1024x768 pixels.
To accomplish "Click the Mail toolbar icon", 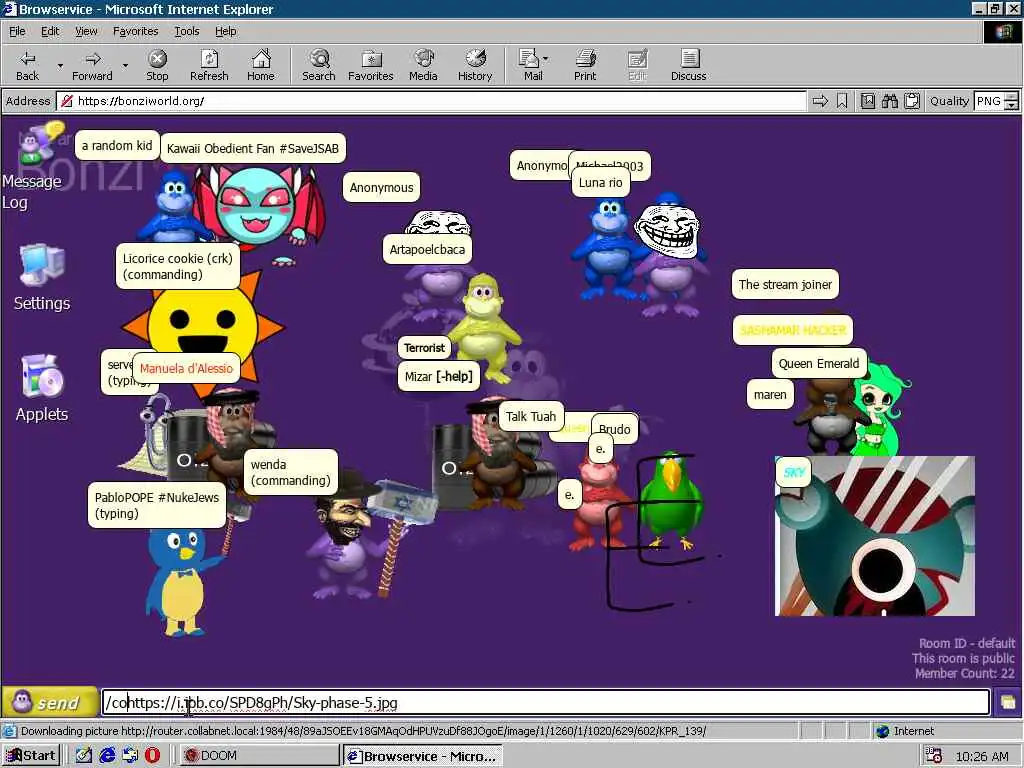I will coord(530,65).
